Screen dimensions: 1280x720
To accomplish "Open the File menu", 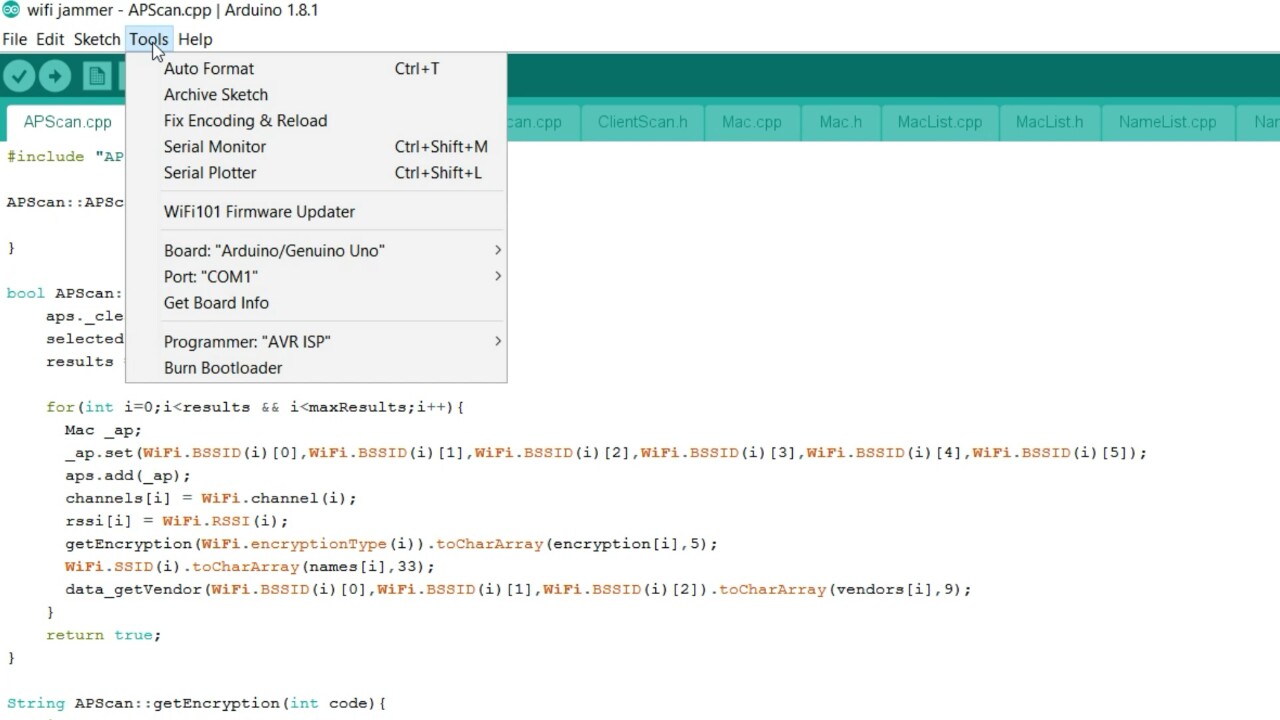I will point(14,39).
